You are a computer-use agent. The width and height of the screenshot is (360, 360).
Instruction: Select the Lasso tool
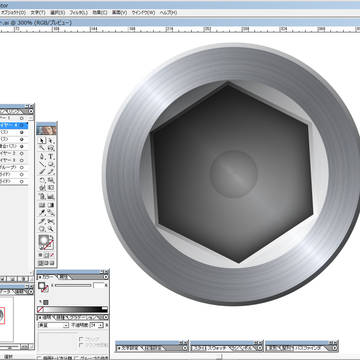tap(51, 148)
